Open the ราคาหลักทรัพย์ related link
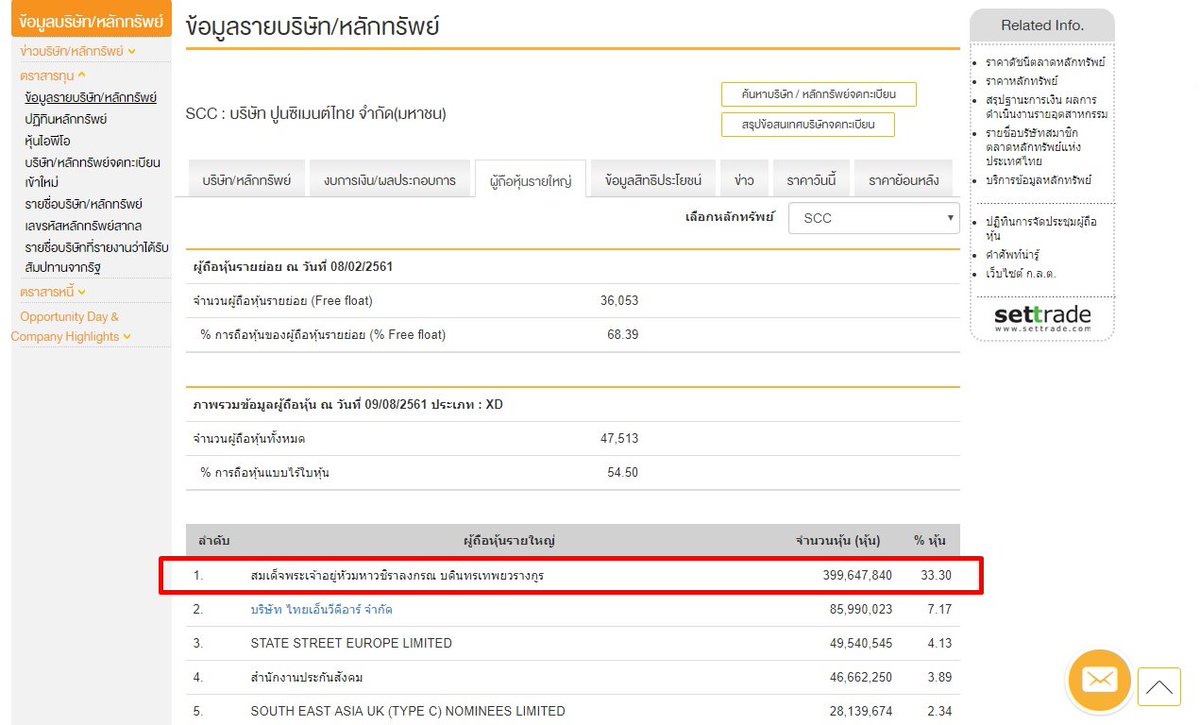 coord(1021,80)
